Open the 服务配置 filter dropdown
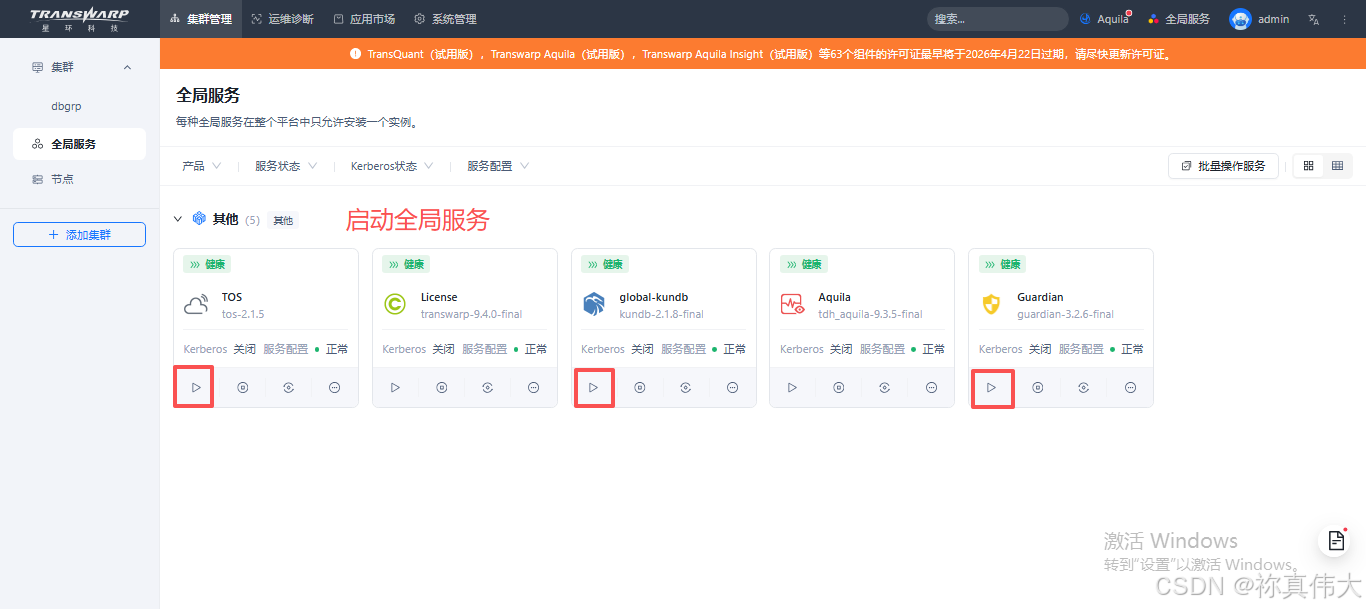The height and width of the screenshot is (609, 1366). (498, 166)
